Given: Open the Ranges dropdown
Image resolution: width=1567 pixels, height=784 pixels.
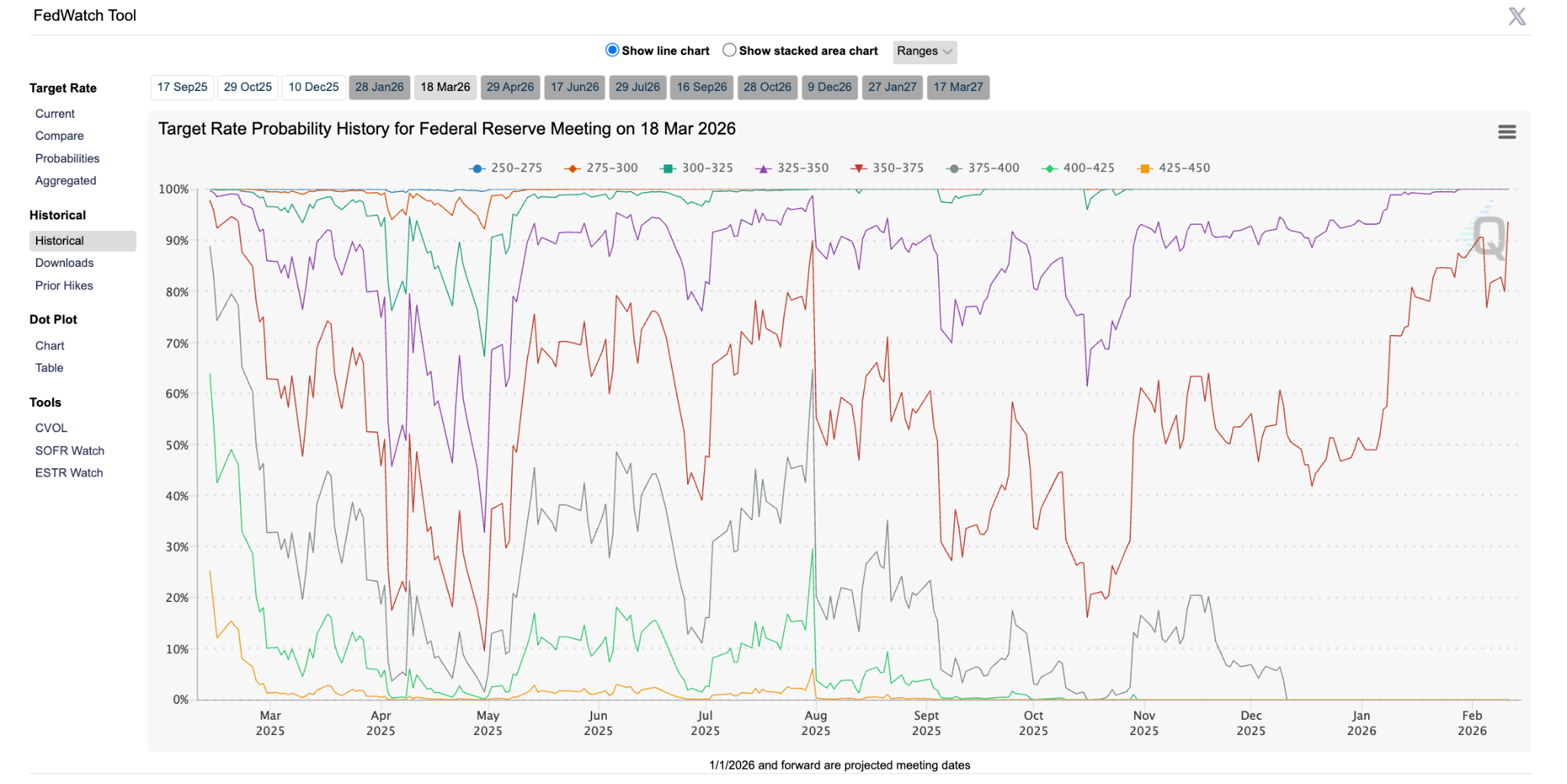Looking at the screenshot, I should [x=924, y=51].
